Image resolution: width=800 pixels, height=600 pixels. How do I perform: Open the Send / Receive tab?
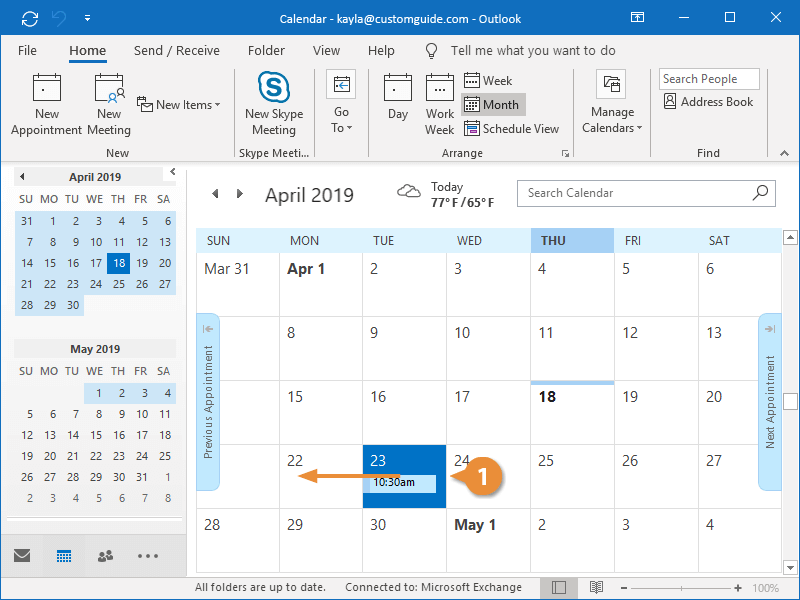click(177, 51)
